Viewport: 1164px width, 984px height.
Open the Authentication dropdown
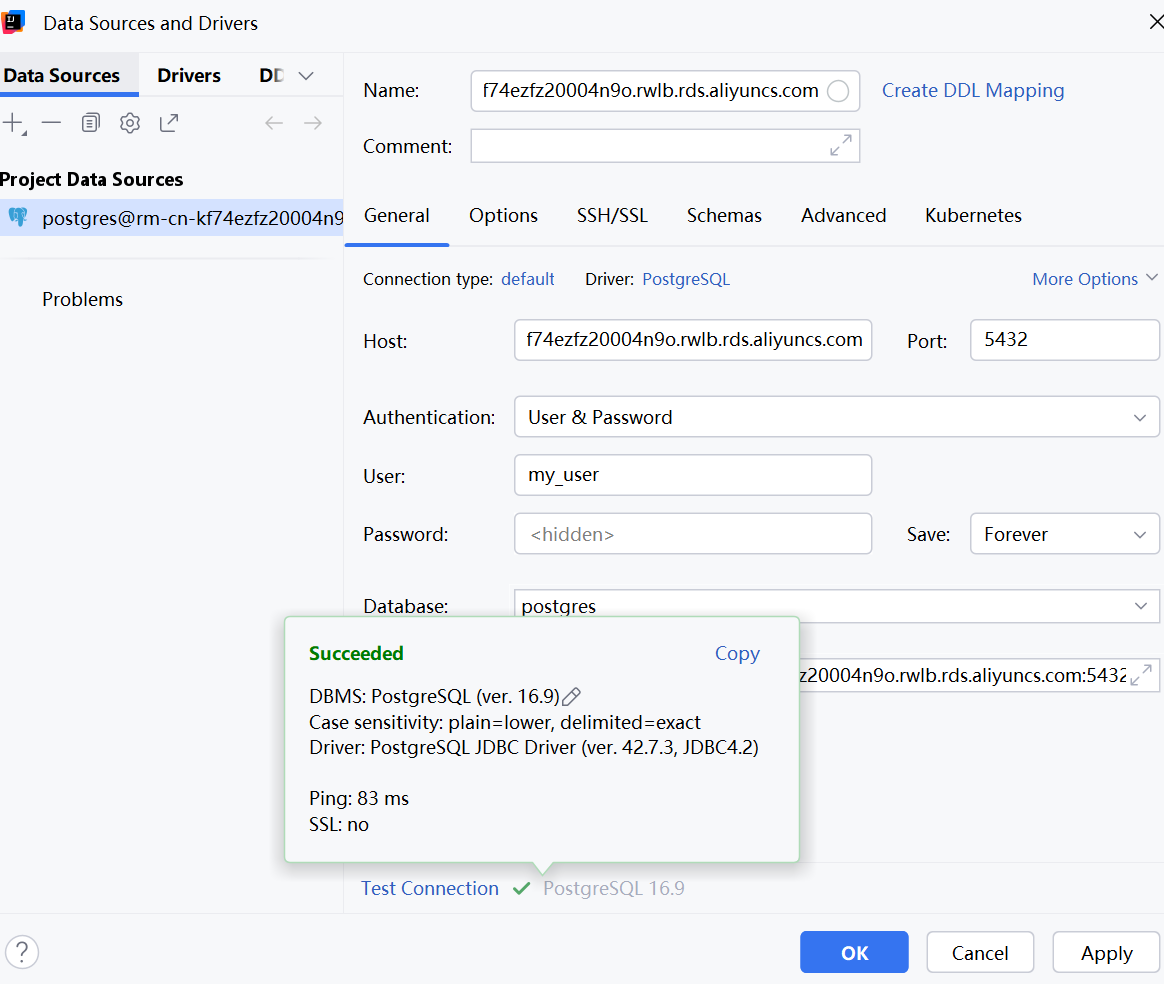coord(837,417)
